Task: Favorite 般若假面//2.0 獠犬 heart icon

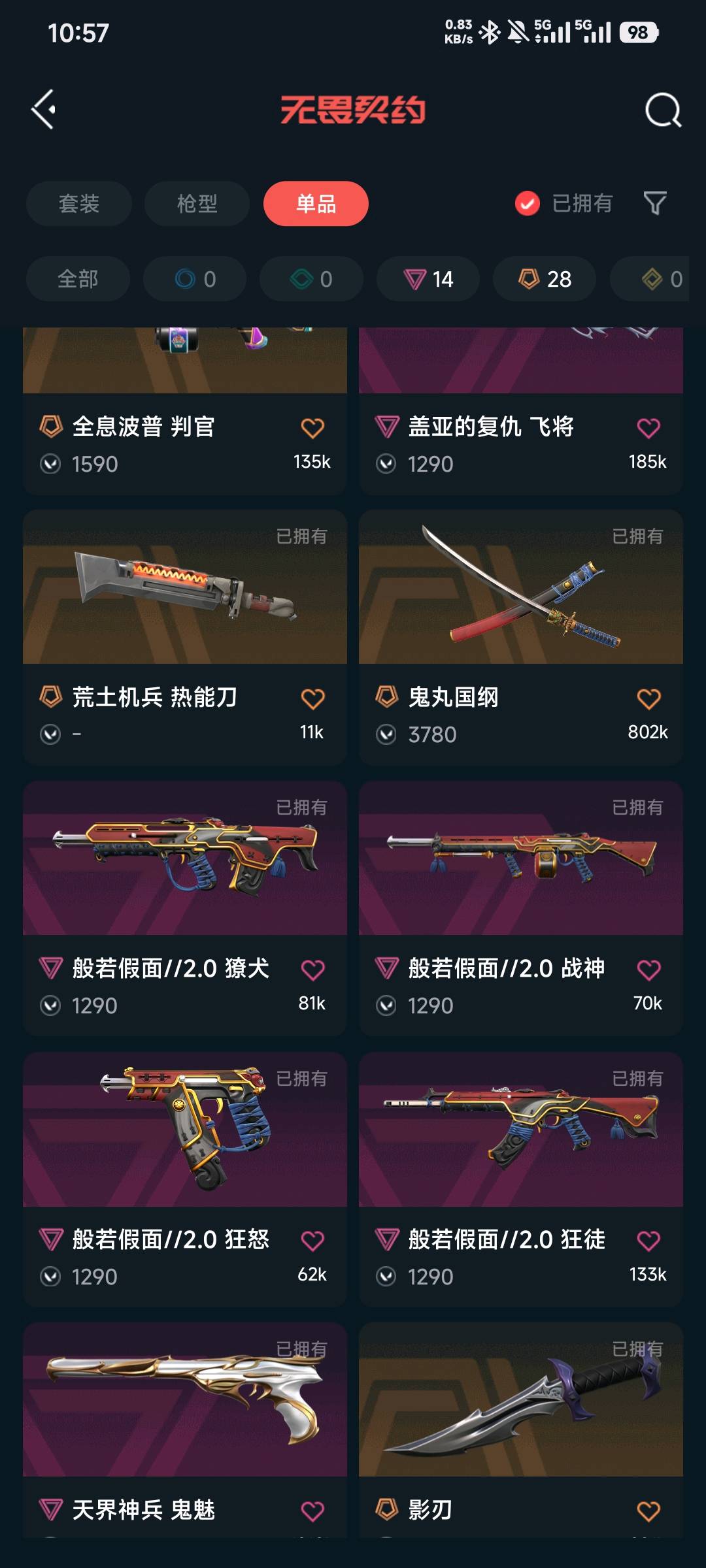Action: [x=312, y=970]
